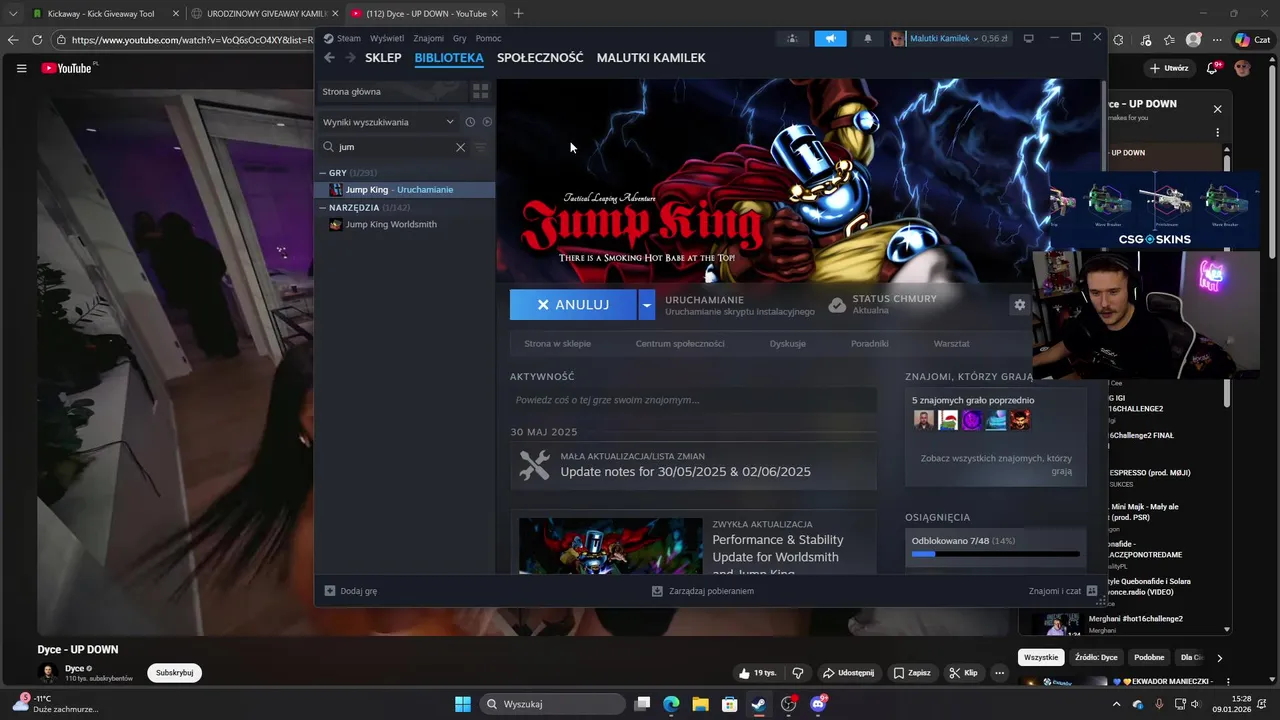Image resolution: width=1280 pixels, height=720 pixels.
Task: Go forward with Steam's forward arrow
Action: pos(350,58)
